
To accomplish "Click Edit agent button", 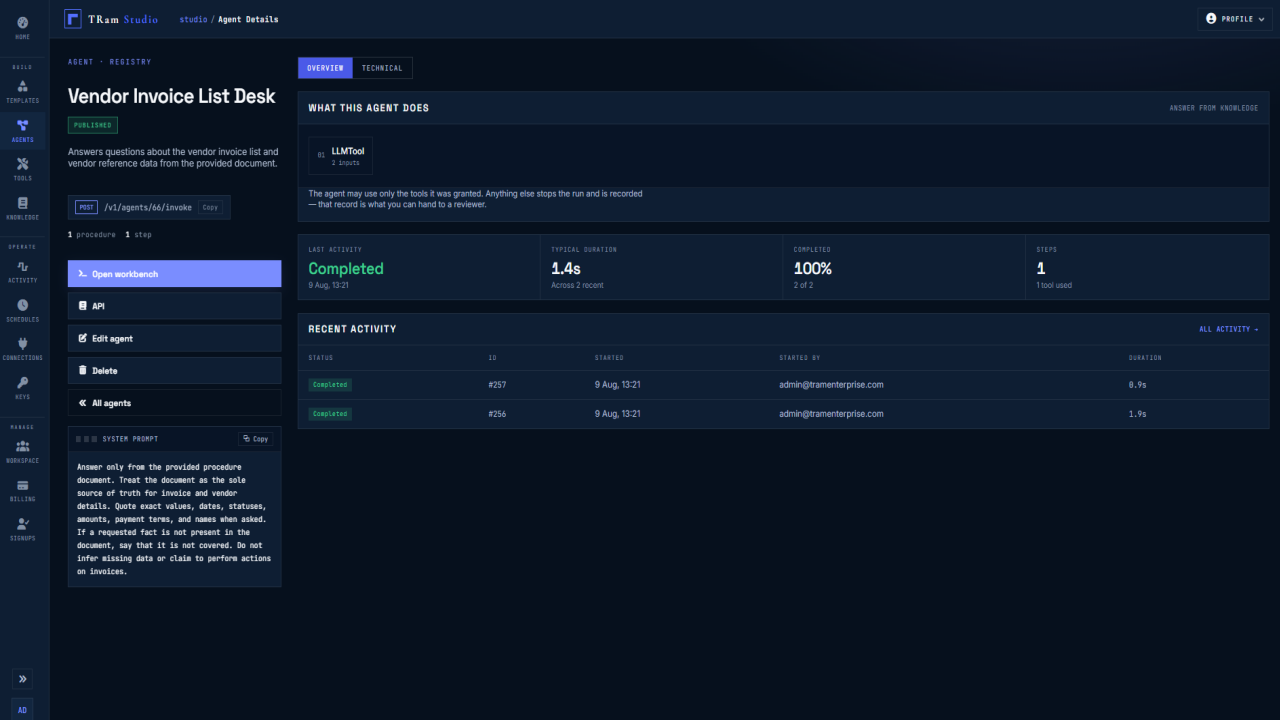I will [x=174, y=338].
